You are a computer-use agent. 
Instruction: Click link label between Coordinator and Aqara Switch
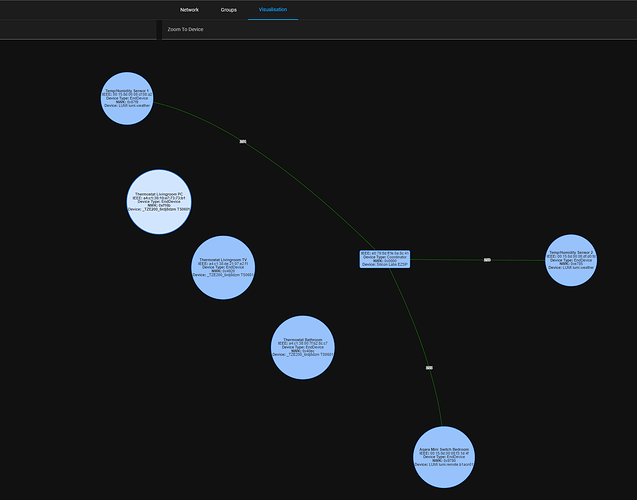[428, 368]
